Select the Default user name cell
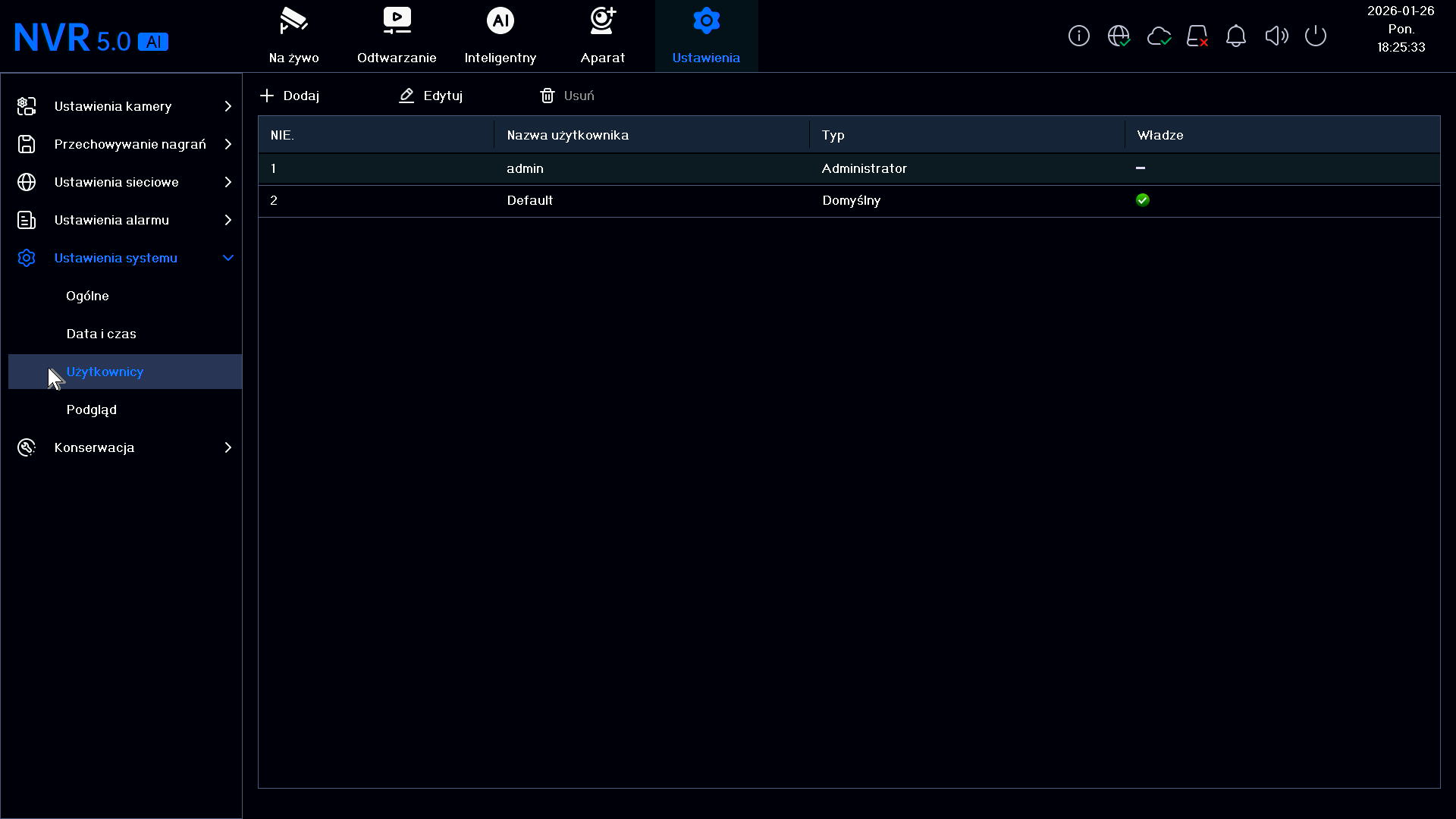 [x=529, y=200]
